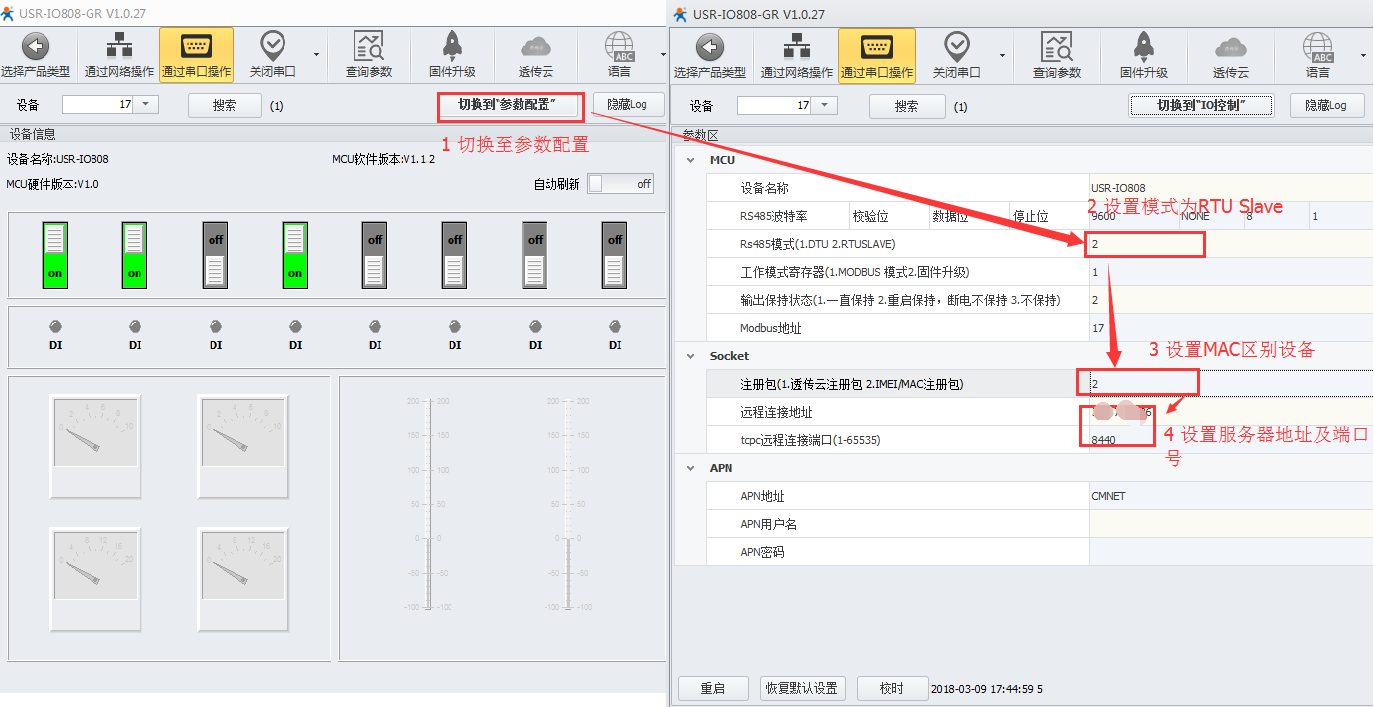Expand 关闭串口 dropdown arrow in left window
The height and width of the screenshot is (707, 1374).
coord(317,55)
